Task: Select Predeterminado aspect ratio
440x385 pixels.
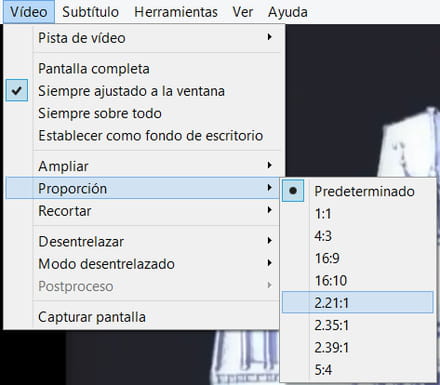Action: click(358, 191)
